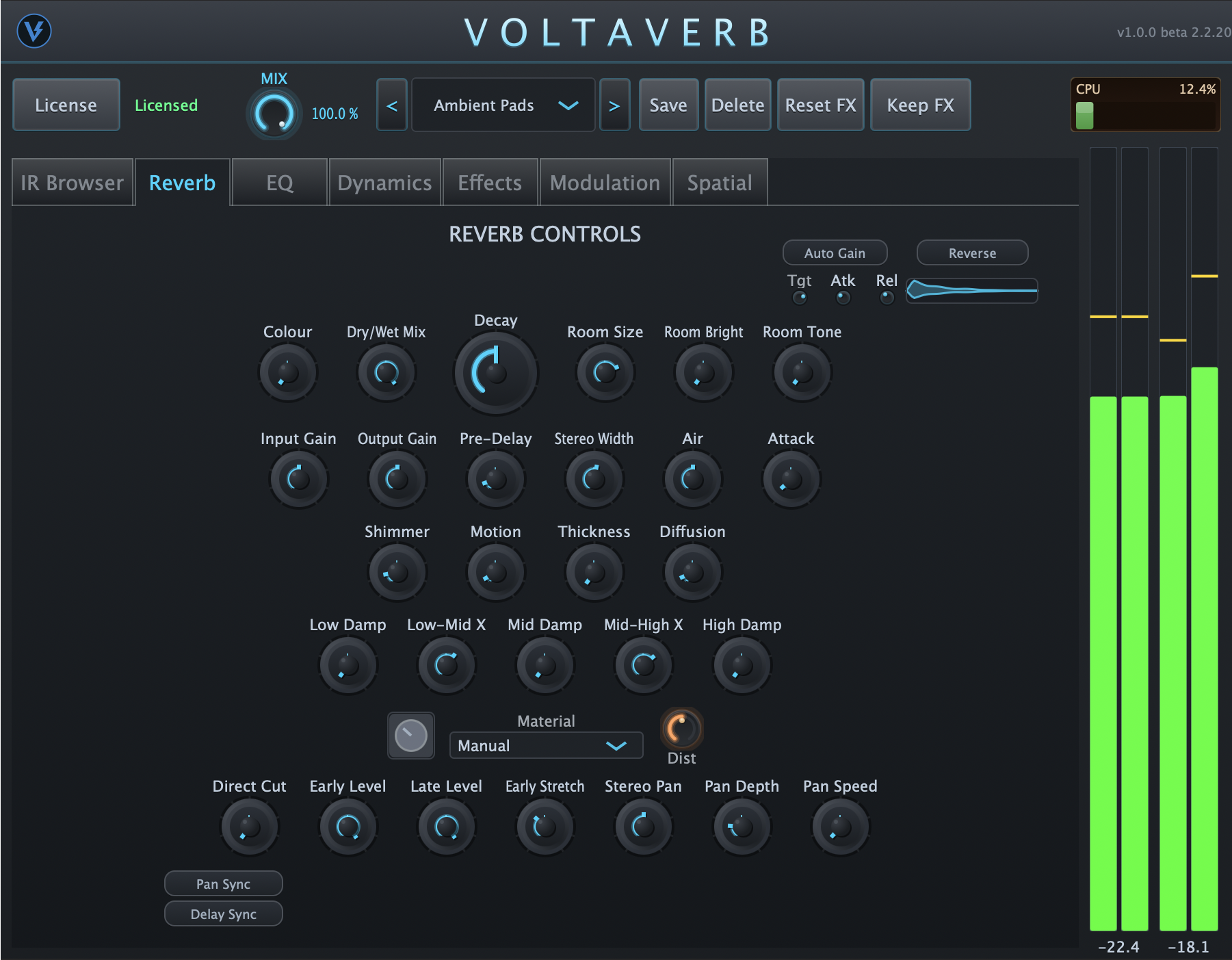Click the Colour knob
This screenshot has width=1232, height=960.
[x=288, y=373]
